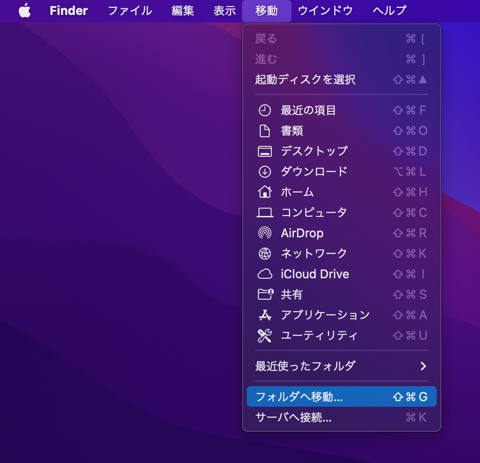
Task: Click the AirDrop radar icon
Action: point(265,233)
